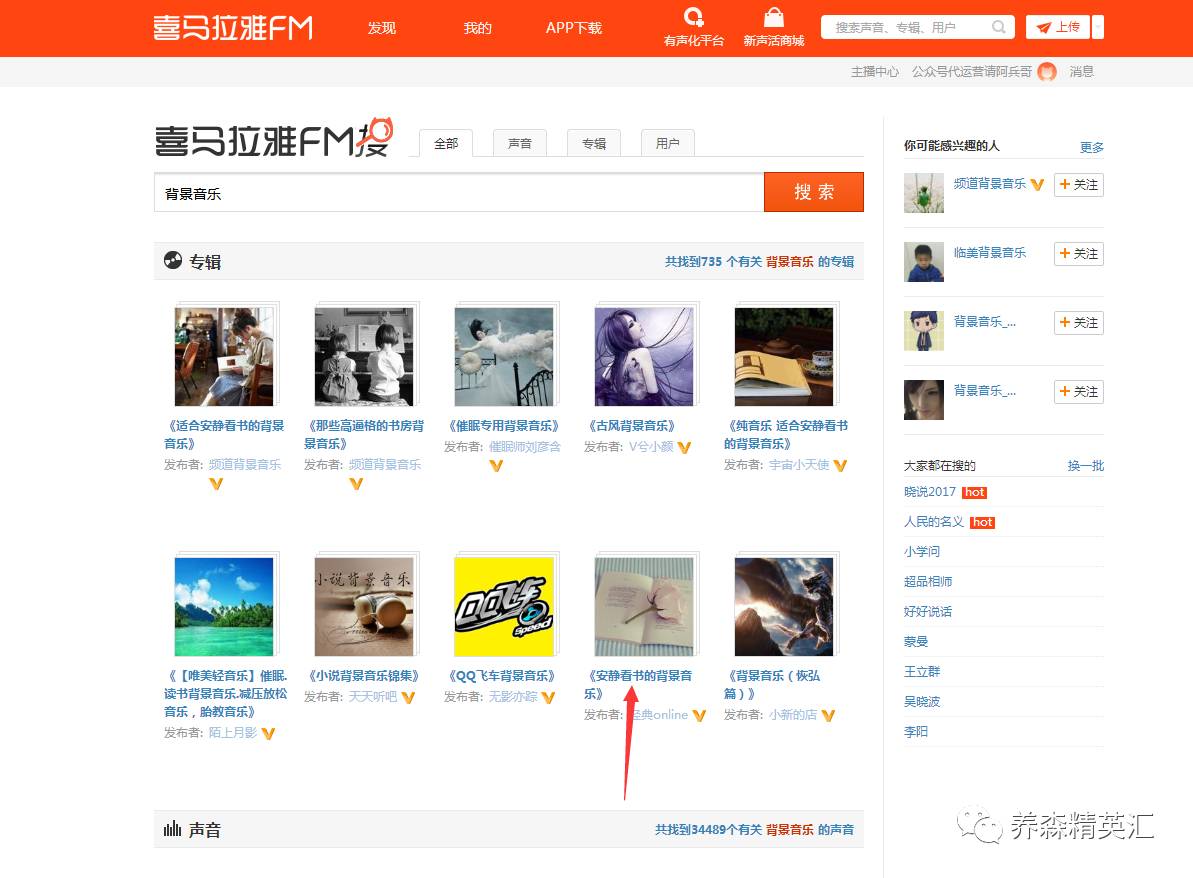This screenshot has width=1193, height=878.
Task: Click the 喜马拉雅FM logo in header
Action: [232, 27]
